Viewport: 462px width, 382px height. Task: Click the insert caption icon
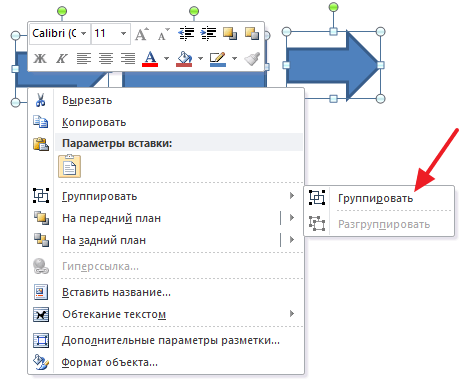[x=41, y=292]
